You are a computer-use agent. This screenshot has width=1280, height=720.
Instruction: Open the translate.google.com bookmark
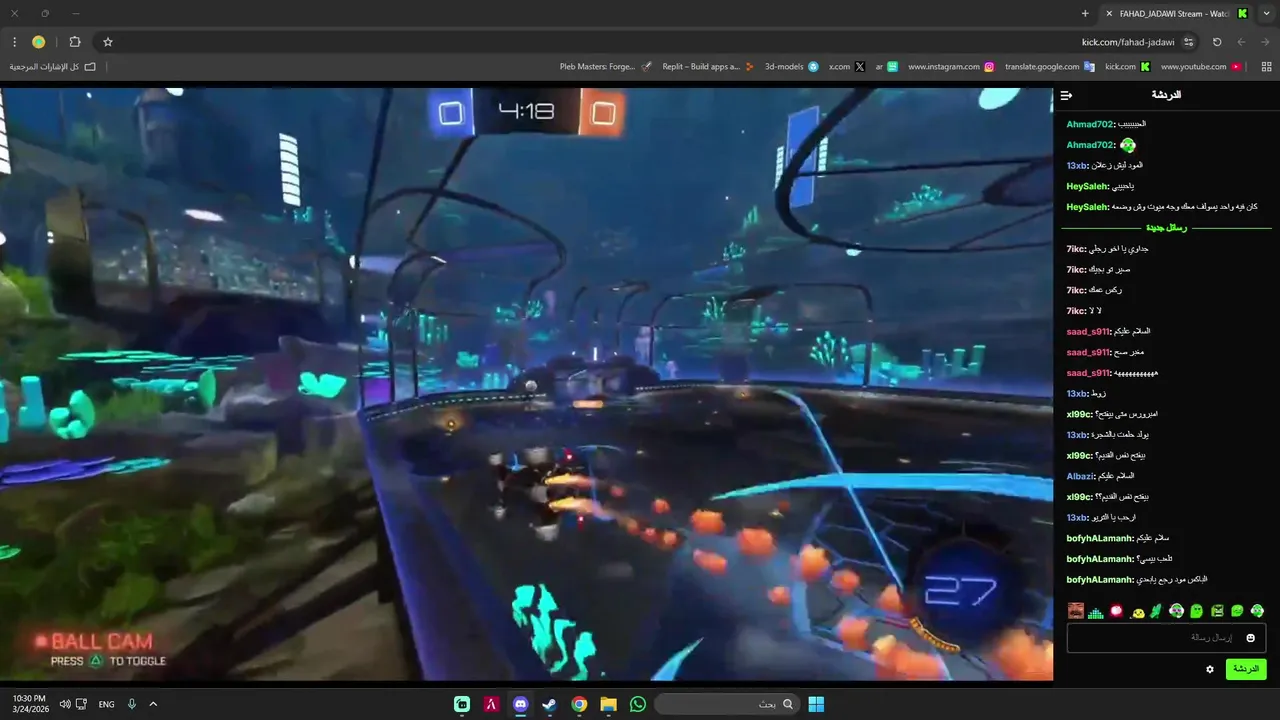point(1050,67)
